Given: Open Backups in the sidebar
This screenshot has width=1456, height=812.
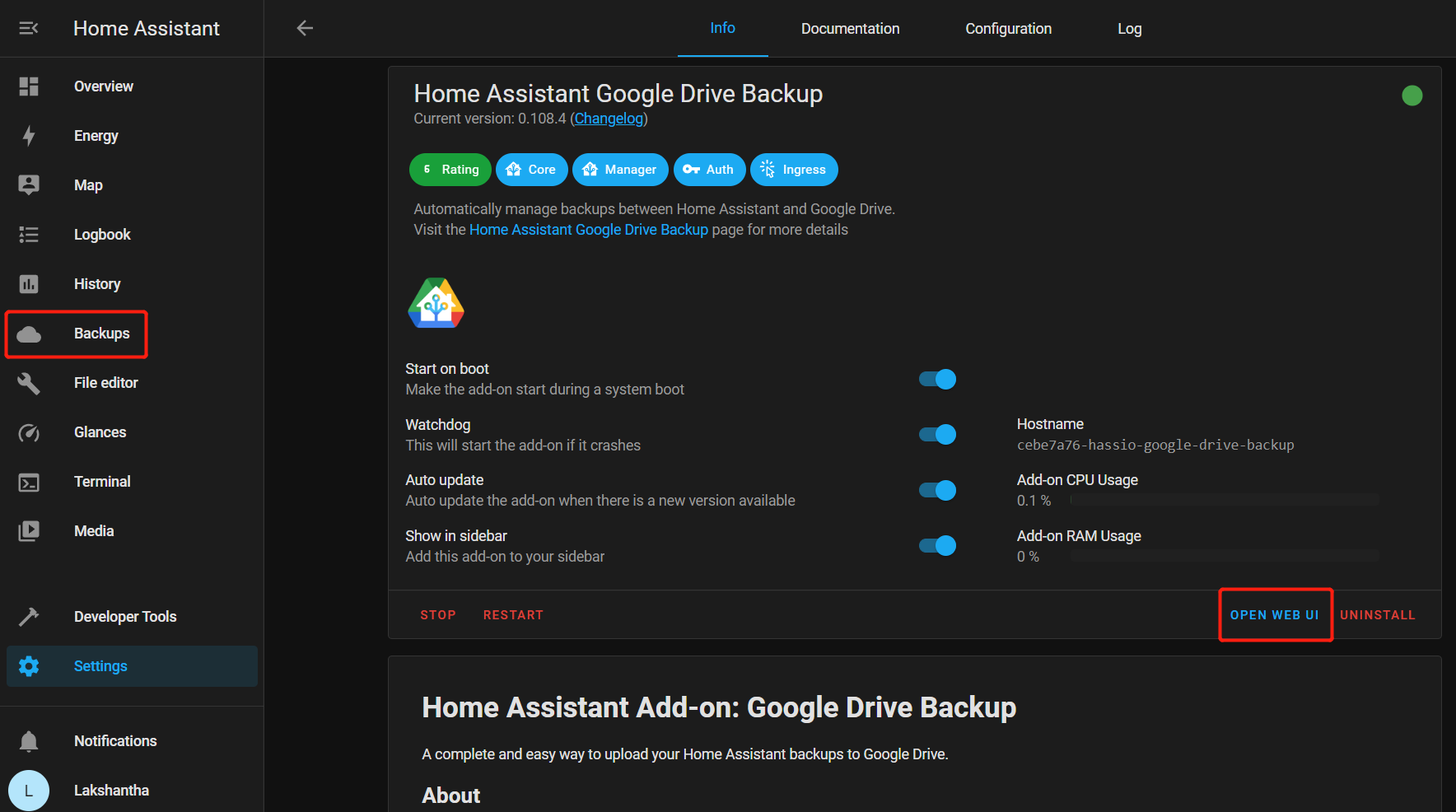Looking at the screenshot, I should pos(132,334).
